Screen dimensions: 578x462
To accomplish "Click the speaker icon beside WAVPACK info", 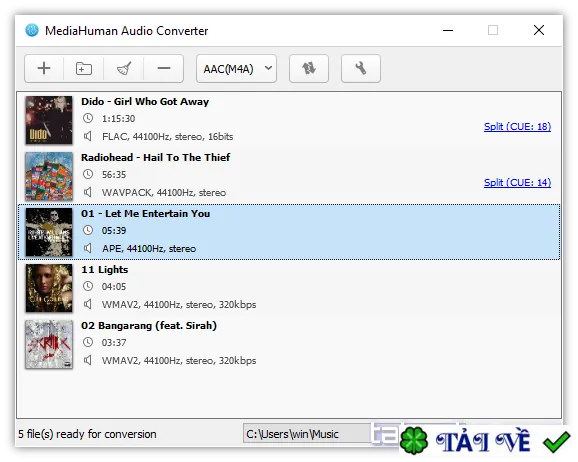I will coord(87,192).
